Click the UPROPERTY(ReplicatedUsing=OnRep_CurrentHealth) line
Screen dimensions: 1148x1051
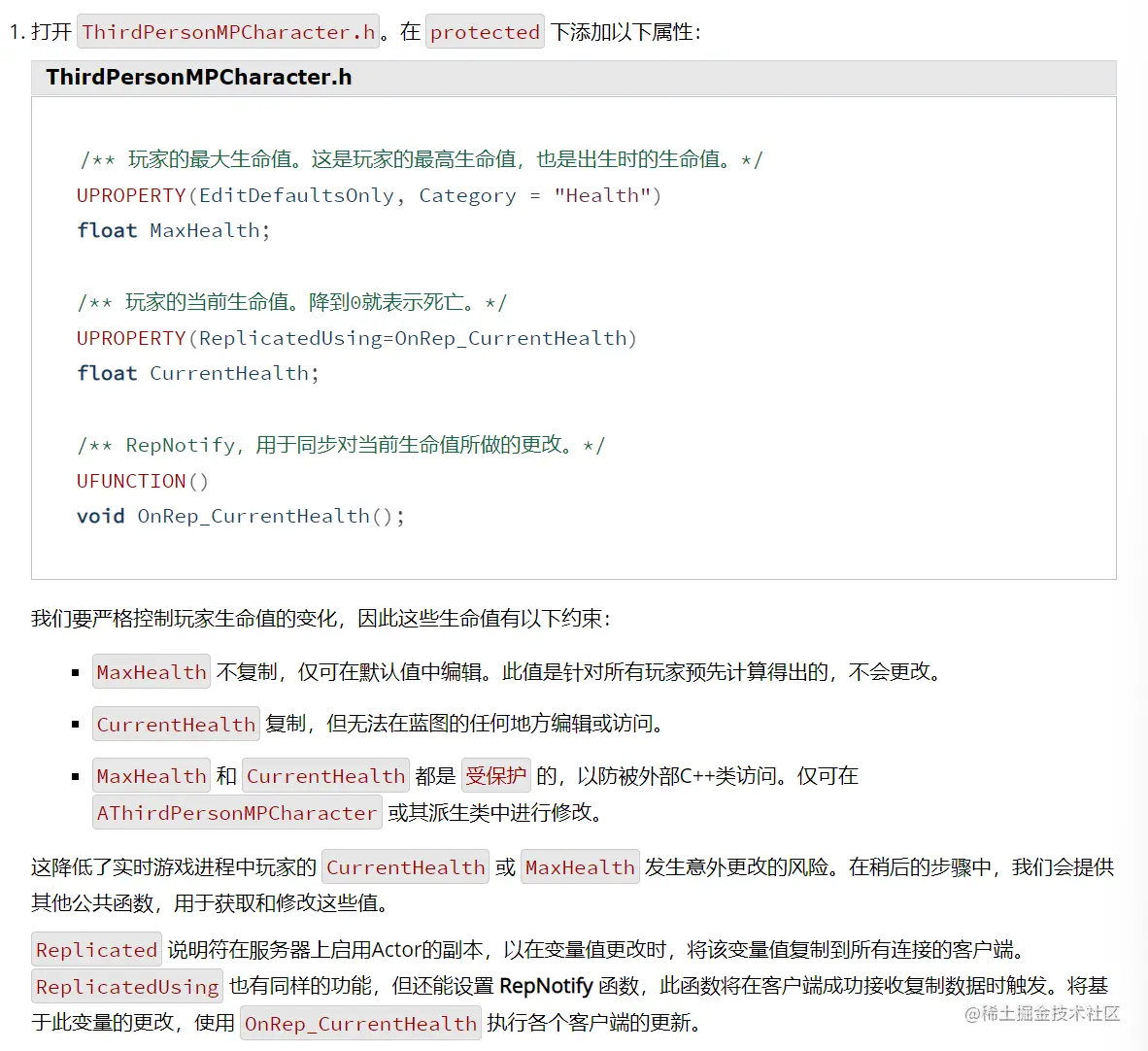[x=356, y=338]
